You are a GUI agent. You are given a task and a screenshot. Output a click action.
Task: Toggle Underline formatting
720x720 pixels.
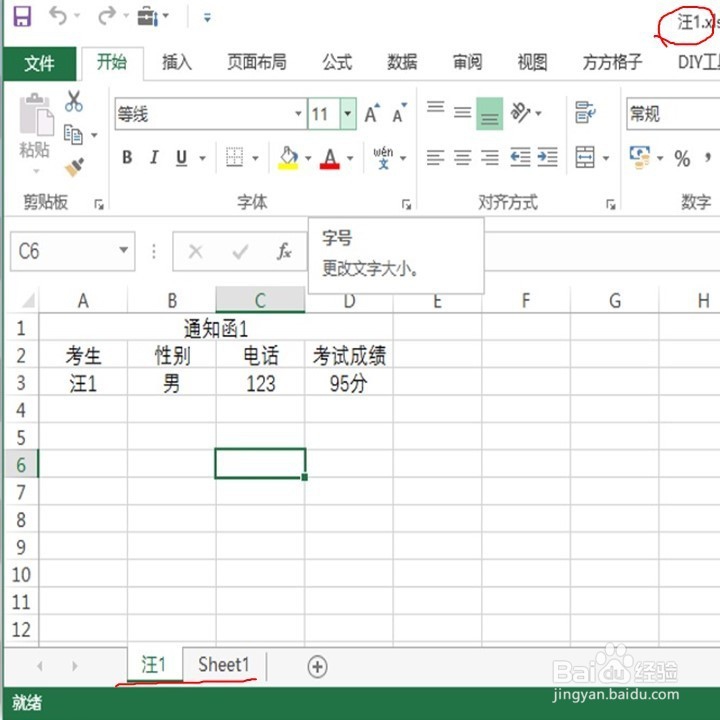pos(182,158)
